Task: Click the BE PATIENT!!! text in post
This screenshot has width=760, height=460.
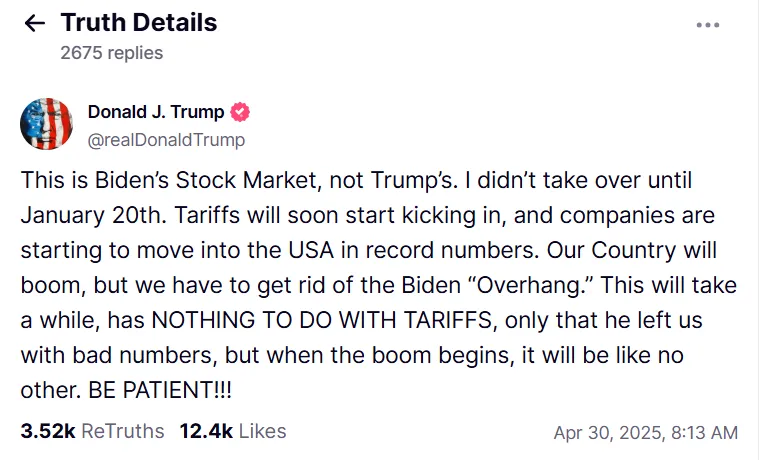Action: [160, 390]
